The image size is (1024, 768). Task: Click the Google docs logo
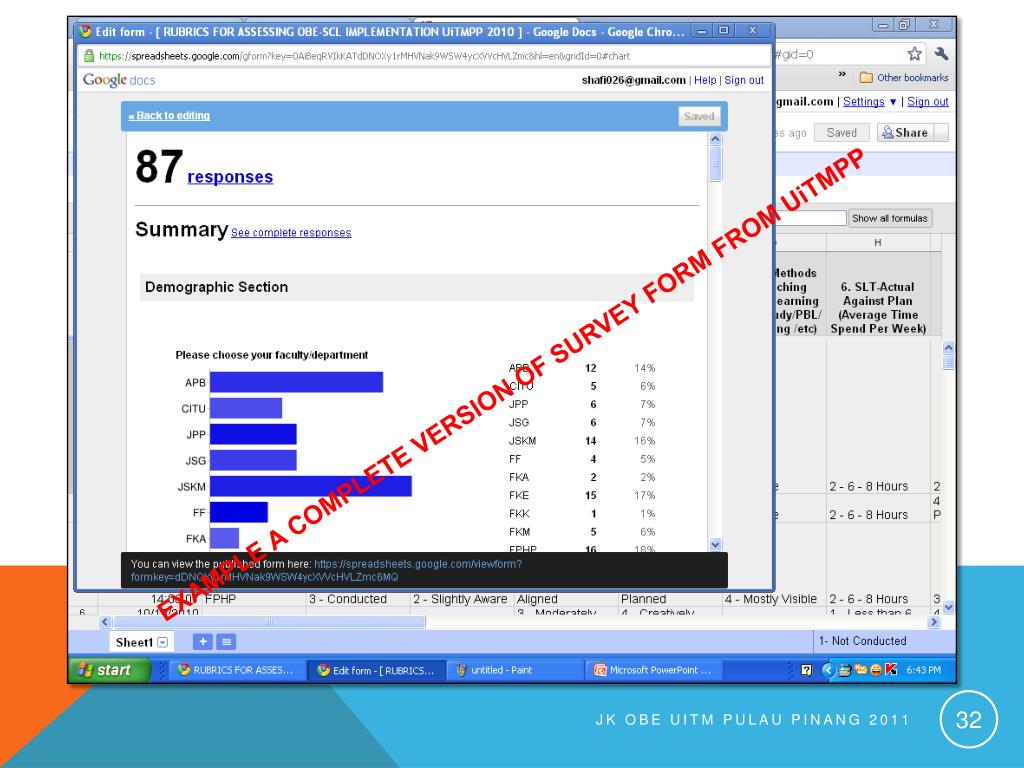click(x=119, y=80)
